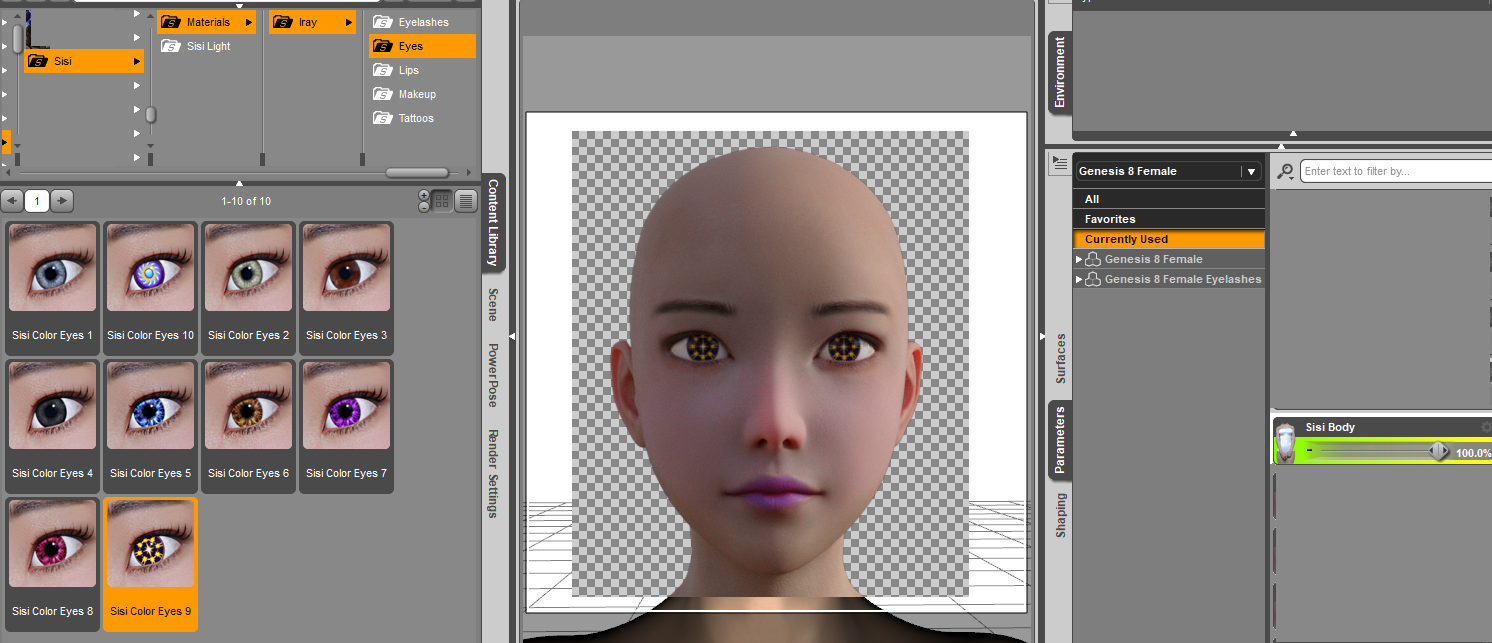Screen dimensions: 1492x643
Task: Click the previous page arrow icon
Action: (x=12, y=200)
